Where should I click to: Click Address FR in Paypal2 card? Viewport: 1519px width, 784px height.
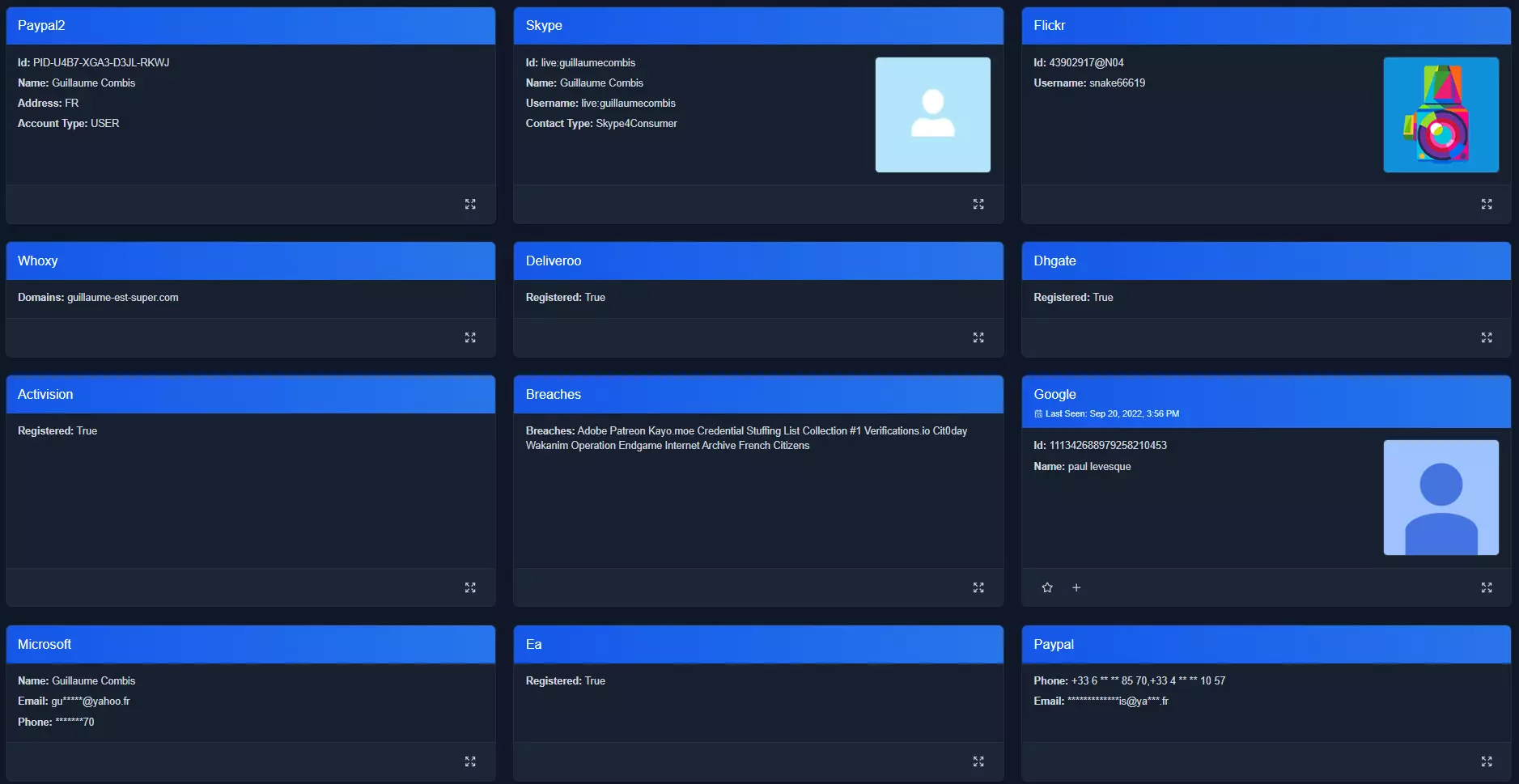pyautogui.click(x=48, y=103)
